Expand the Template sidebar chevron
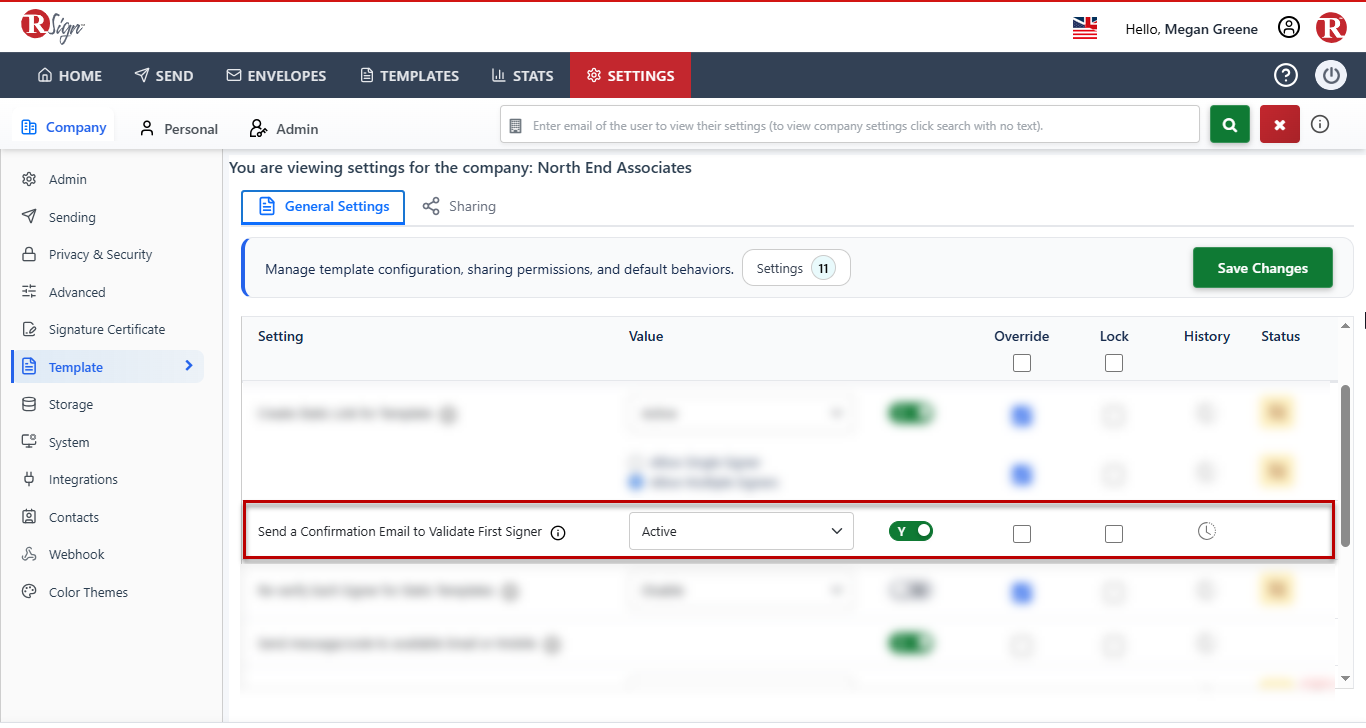Image resolution: width=1366 pixels, height=728 pixels. pos(189,366)
